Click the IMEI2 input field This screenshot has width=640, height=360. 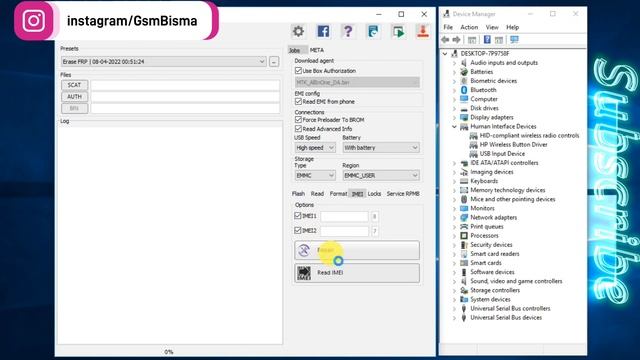344,231
